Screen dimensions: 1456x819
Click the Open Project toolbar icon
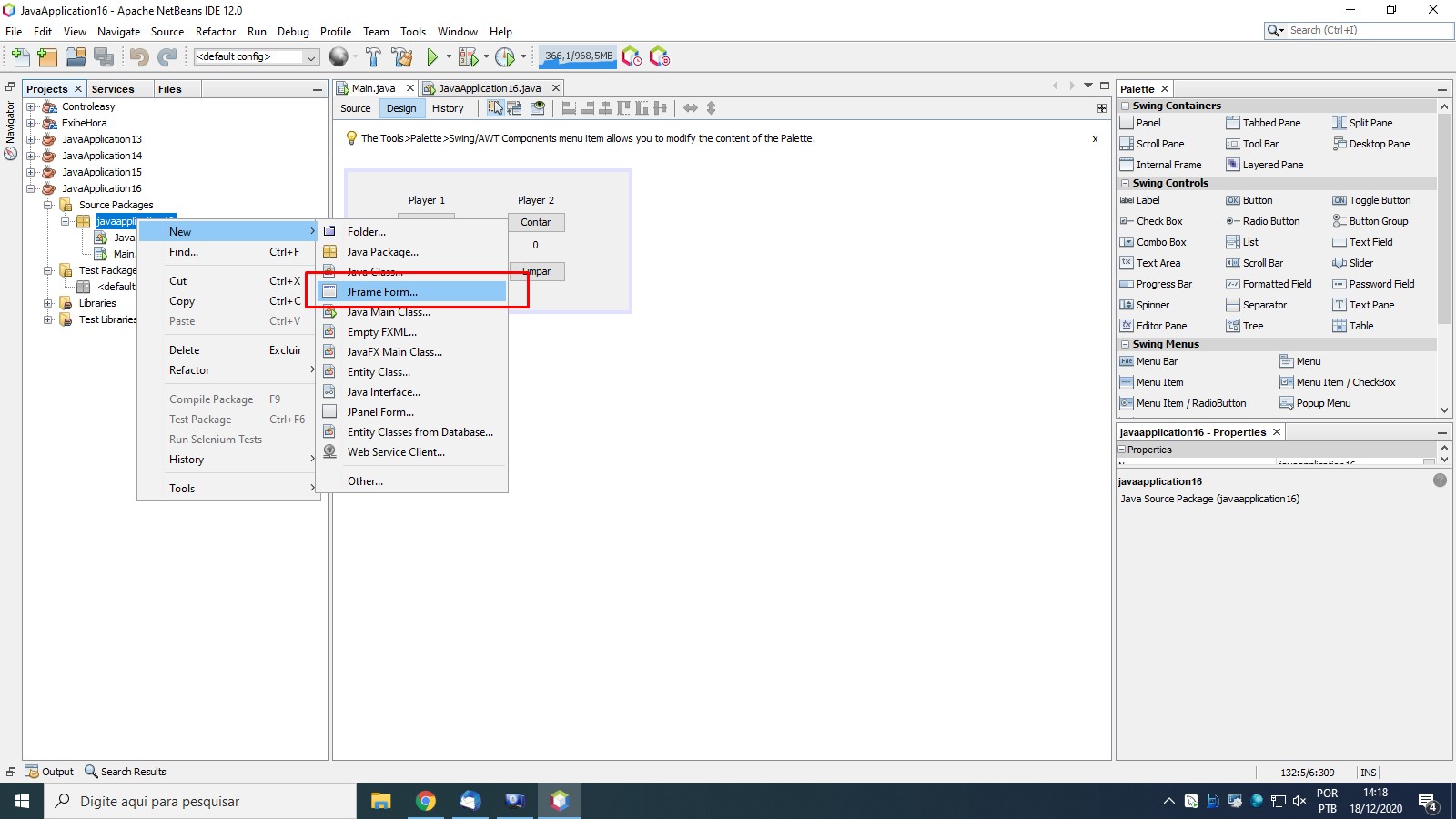click(76, 57)
